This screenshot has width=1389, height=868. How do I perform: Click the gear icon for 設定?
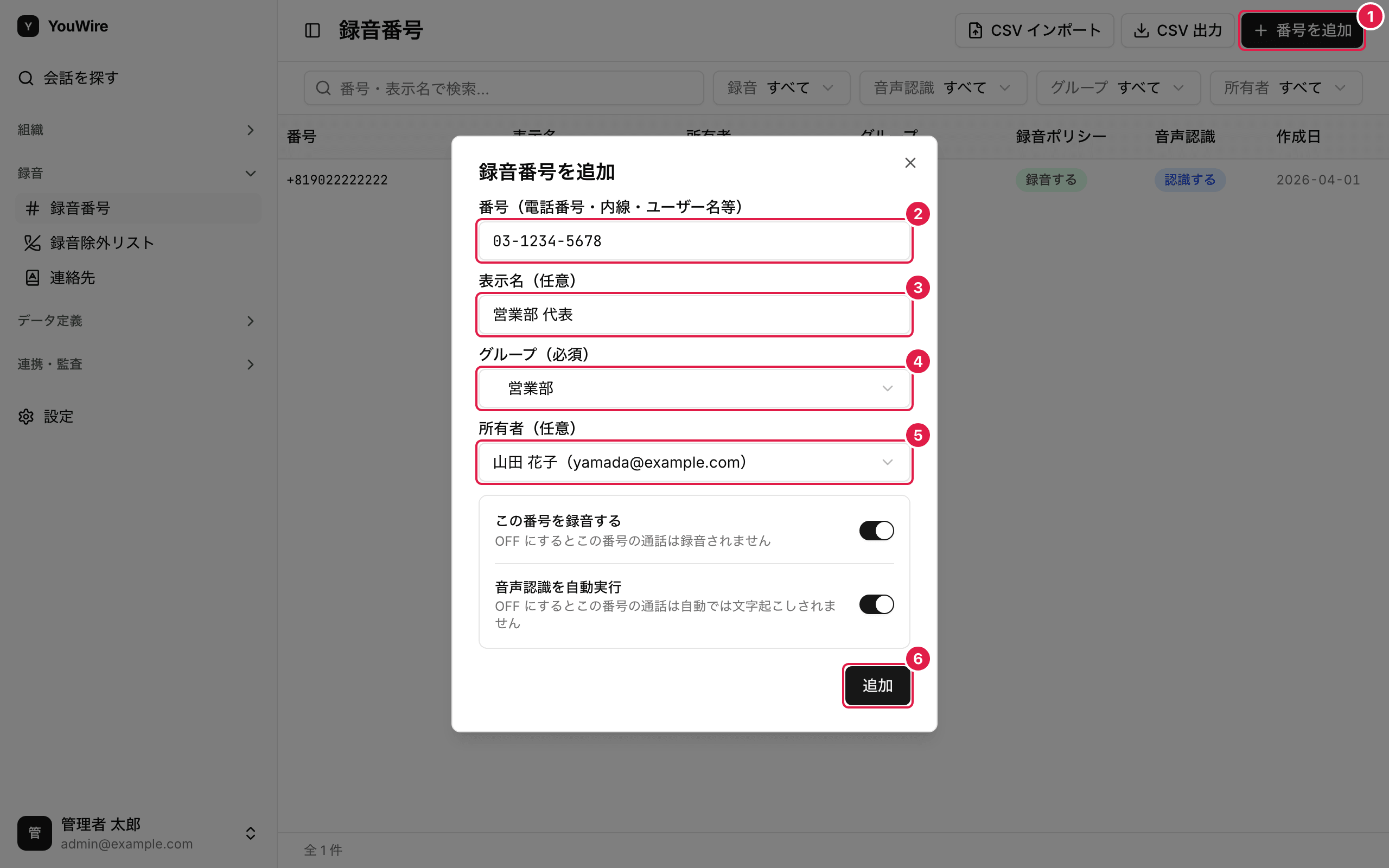[26, 417]
